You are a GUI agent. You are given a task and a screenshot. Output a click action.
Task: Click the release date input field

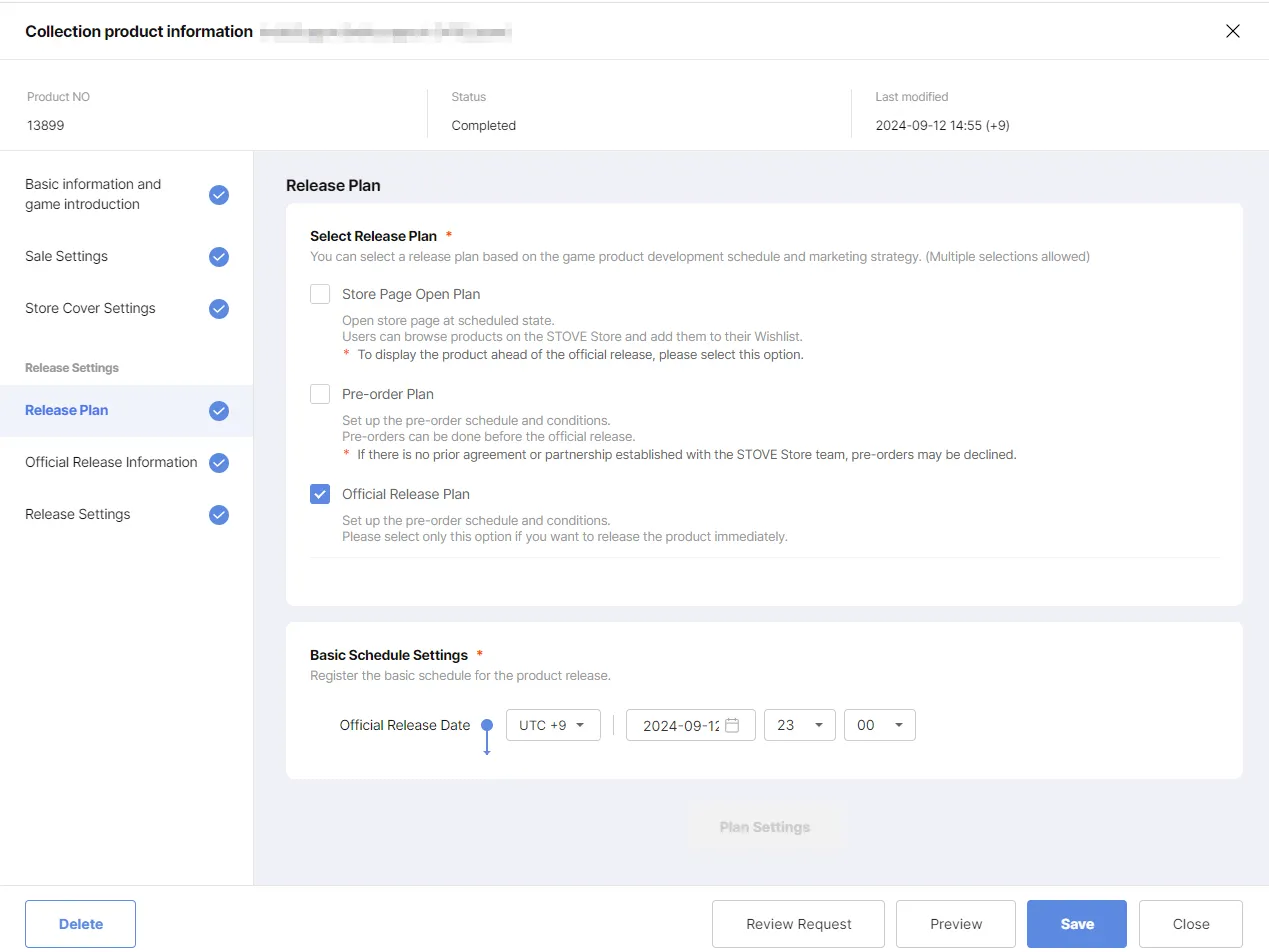[680, 725]
